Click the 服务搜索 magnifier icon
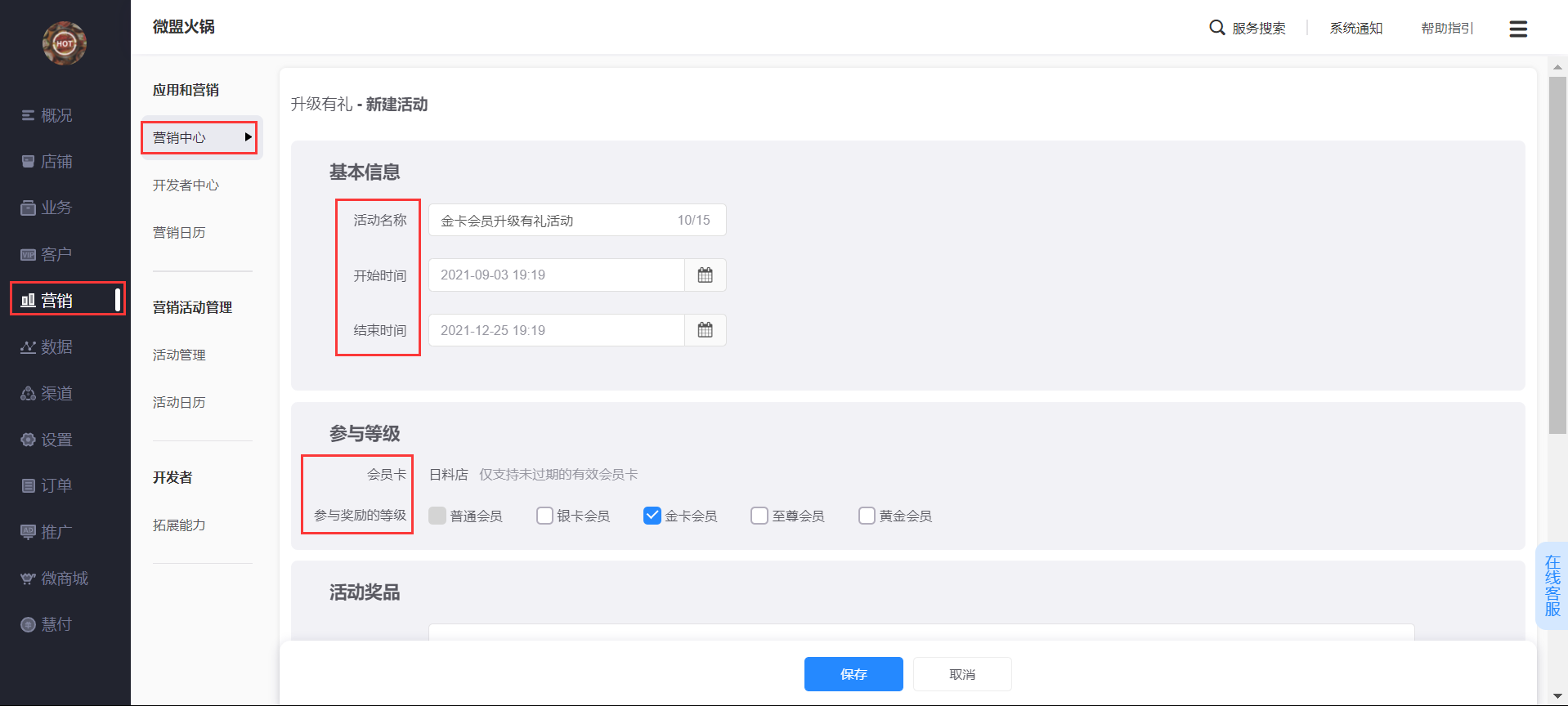1568x706 pixels. pos(1217,28)
